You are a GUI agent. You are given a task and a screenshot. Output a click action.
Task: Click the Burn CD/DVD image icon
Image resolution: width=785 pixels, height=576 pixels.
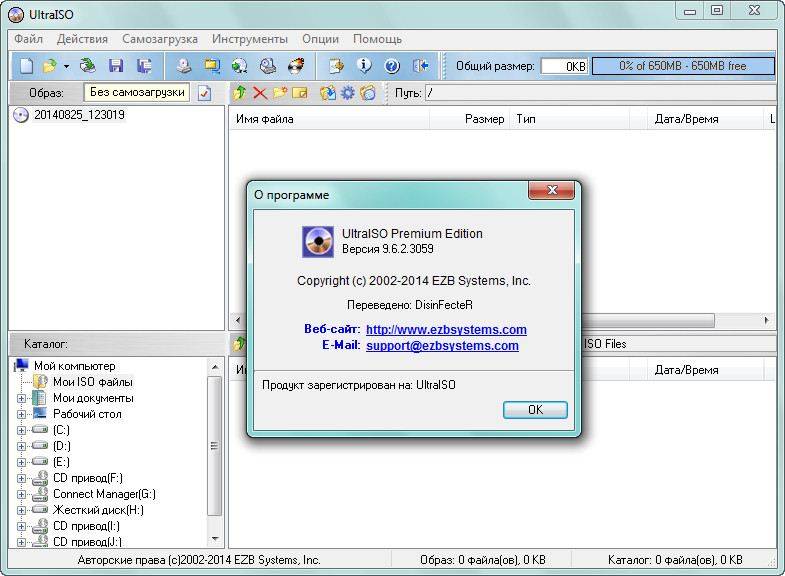point(296,66)
